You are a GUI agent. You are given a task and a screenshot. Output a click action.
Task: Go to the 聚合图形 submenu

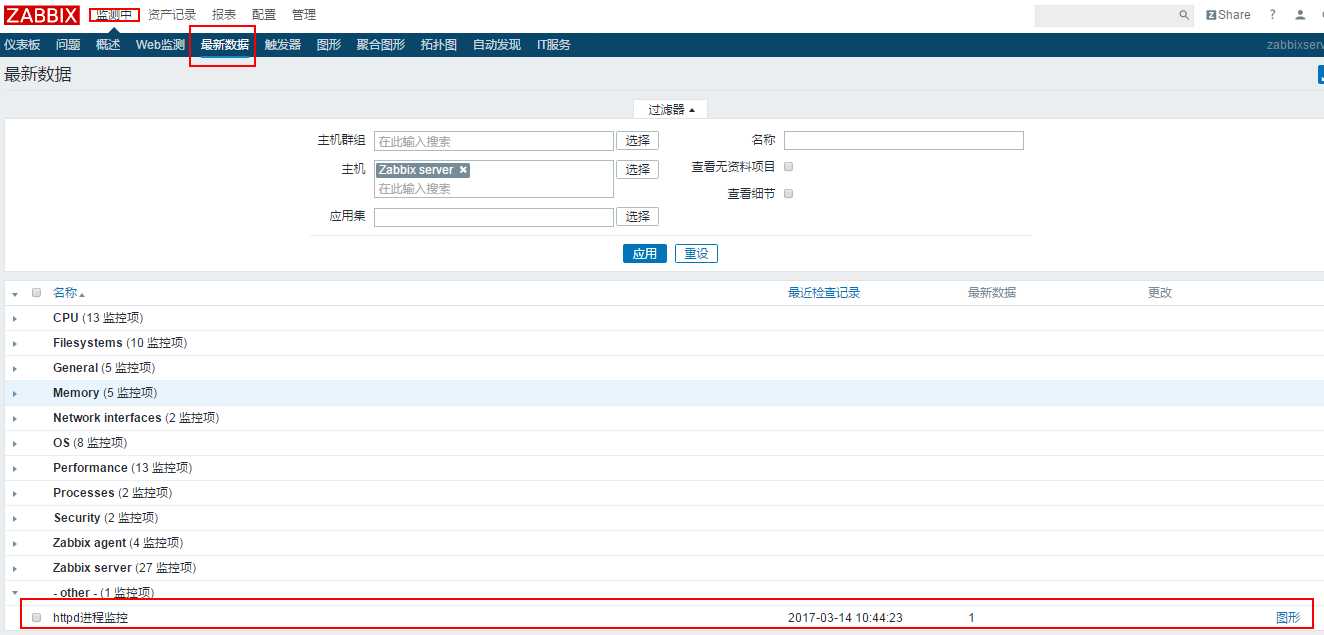pyautogui.click(x=381, y=45)
